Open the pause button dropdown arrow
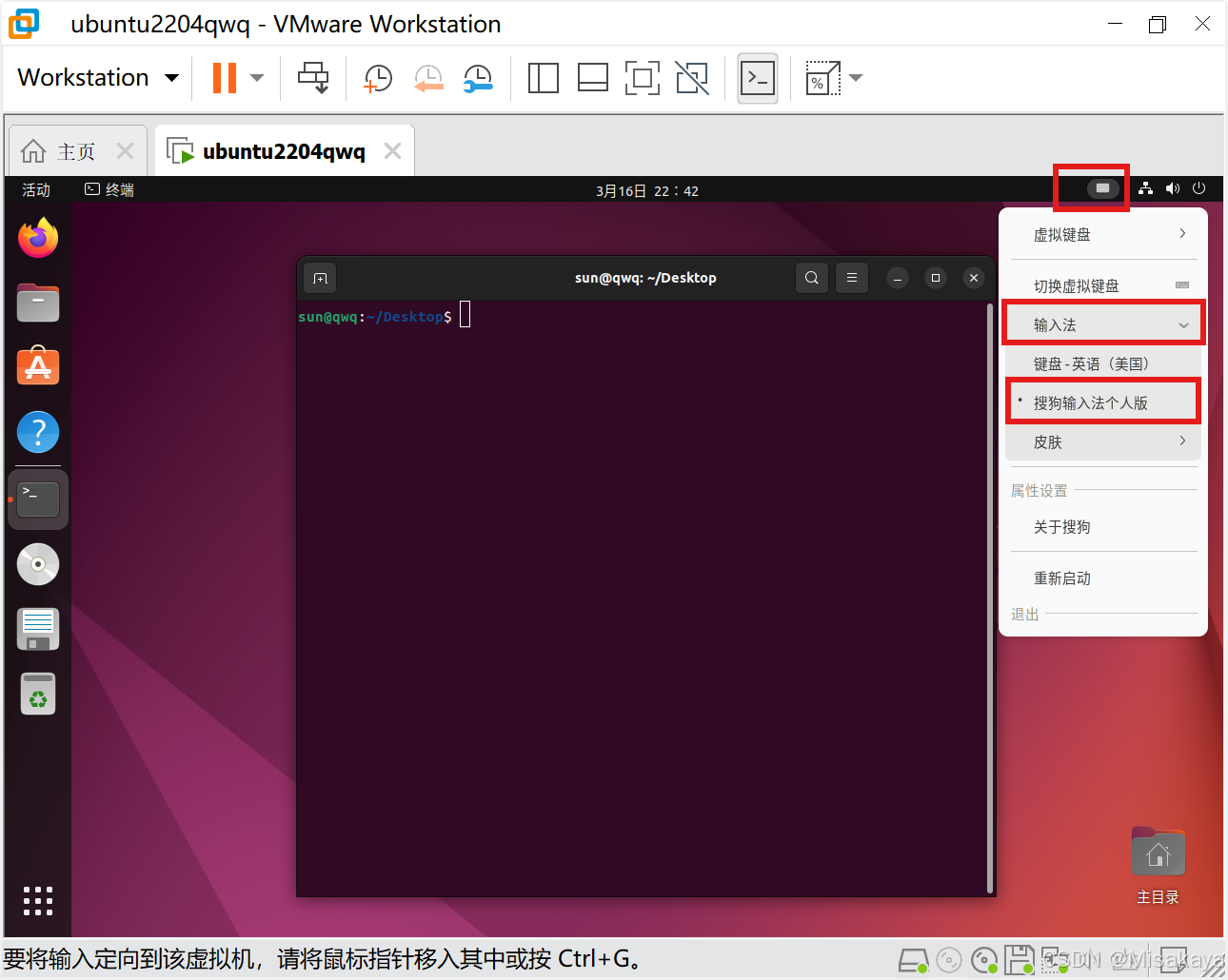This screenshot has width=1228, height=980. (x=257, y=78)
